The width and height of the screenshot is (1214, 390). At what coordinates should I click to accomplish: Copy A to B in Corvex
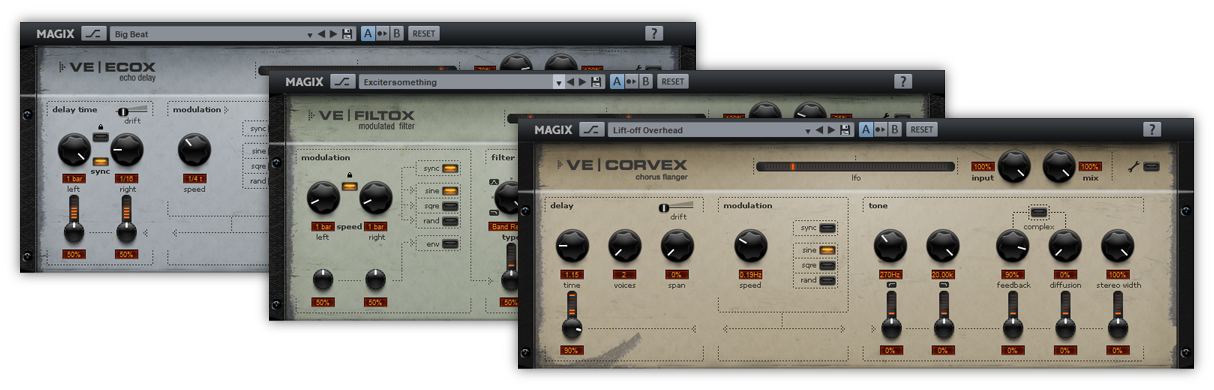click(881, 130)
